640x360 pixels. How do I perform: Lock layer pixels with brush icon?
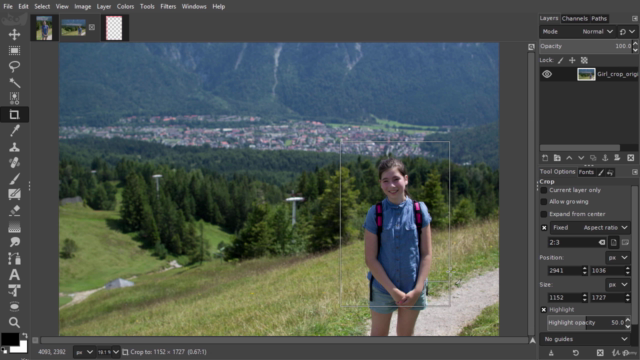coord(560,60)
